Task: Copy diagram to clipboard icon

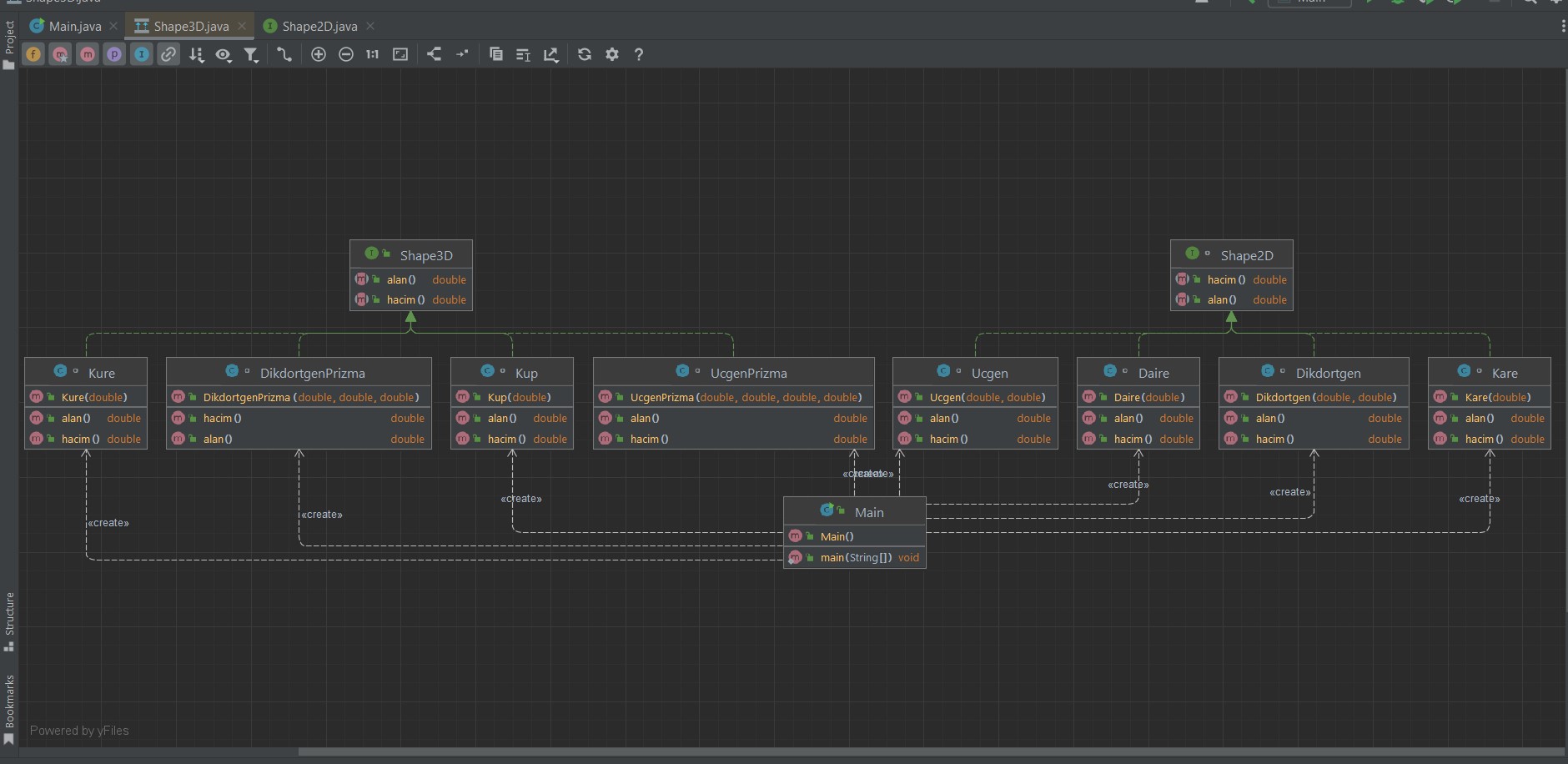Action: pyautogui.click(x=496, y=54)
